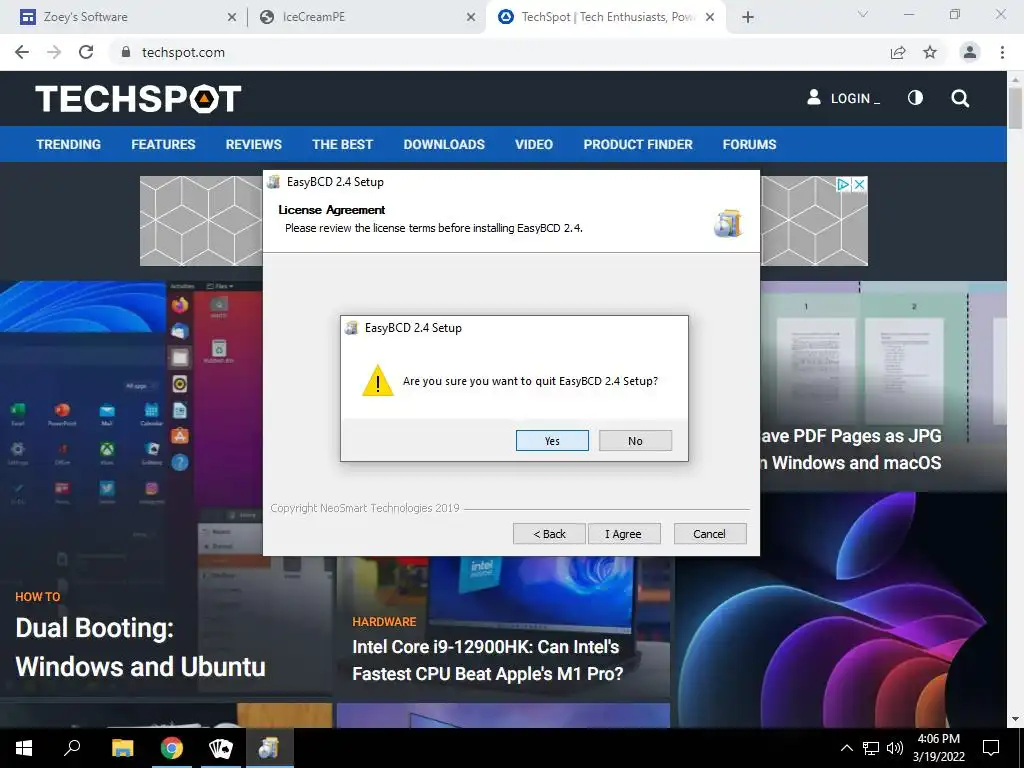
Task: Open Chrome's three-dot menu
Action: [1002, 52]
